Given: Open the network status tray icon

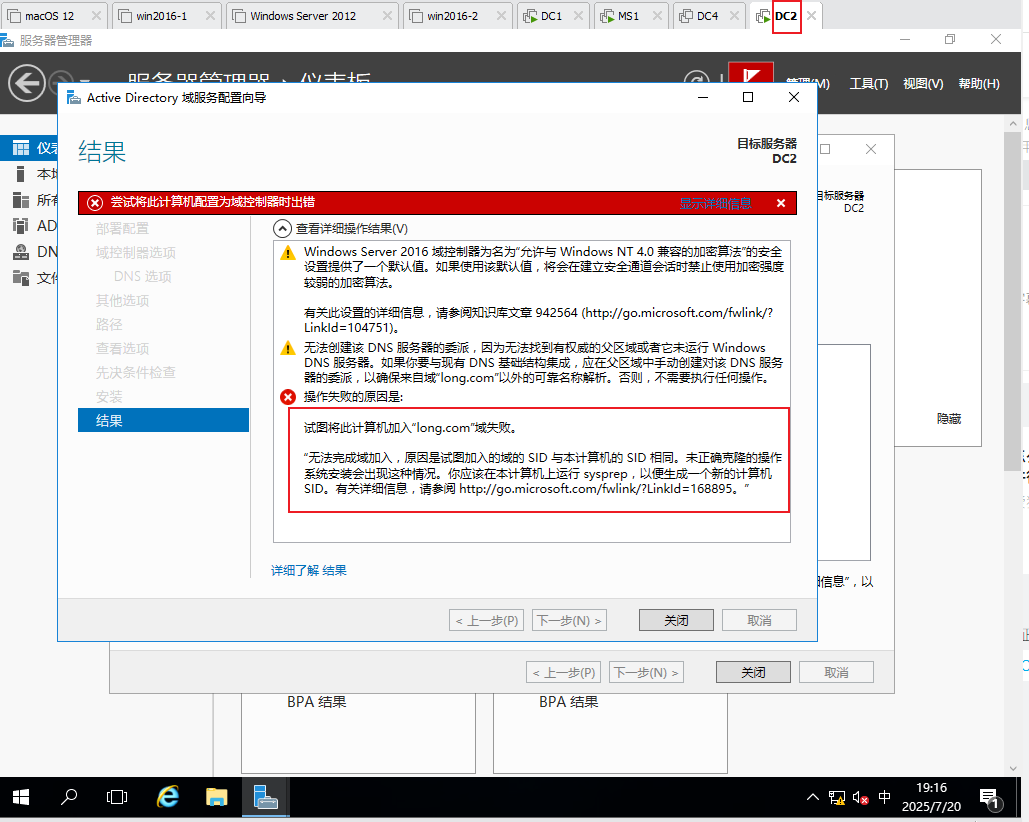Looking at the screenshot, I should pos(837,798).
